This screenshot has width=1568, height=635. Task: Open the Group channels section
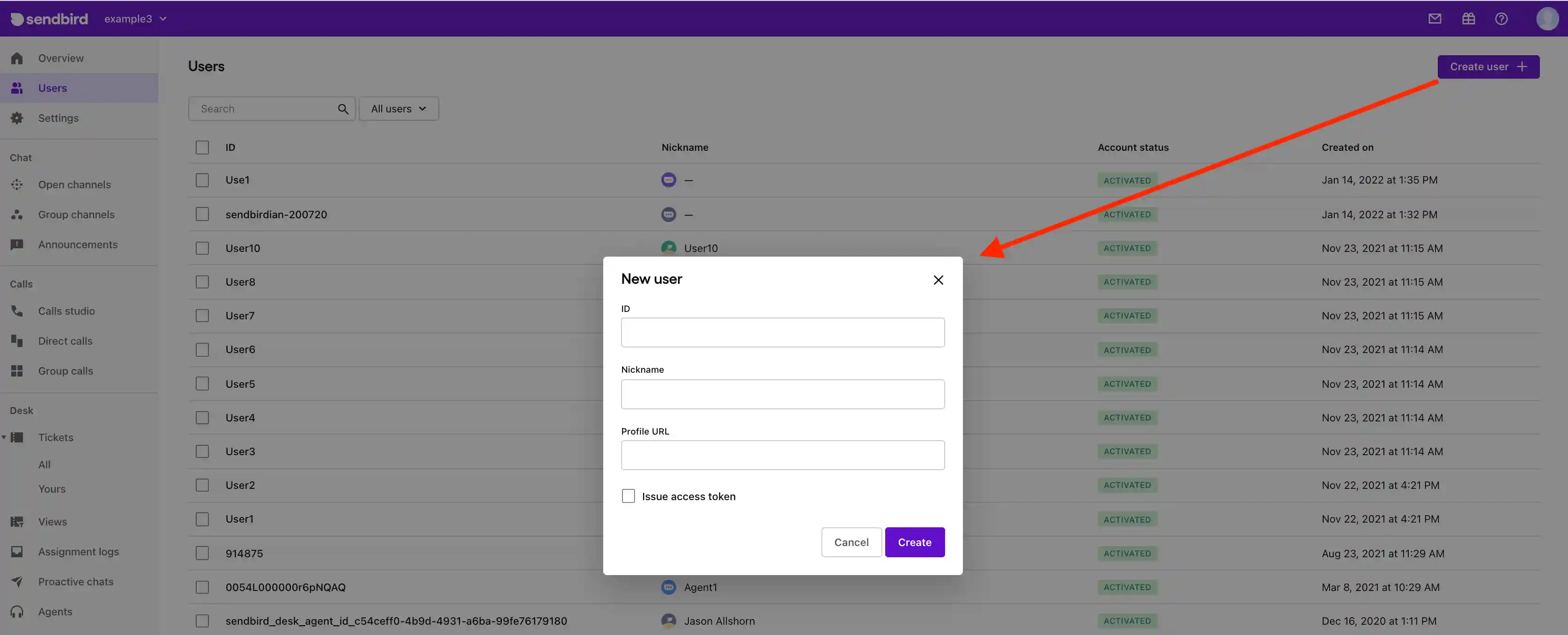76,214
